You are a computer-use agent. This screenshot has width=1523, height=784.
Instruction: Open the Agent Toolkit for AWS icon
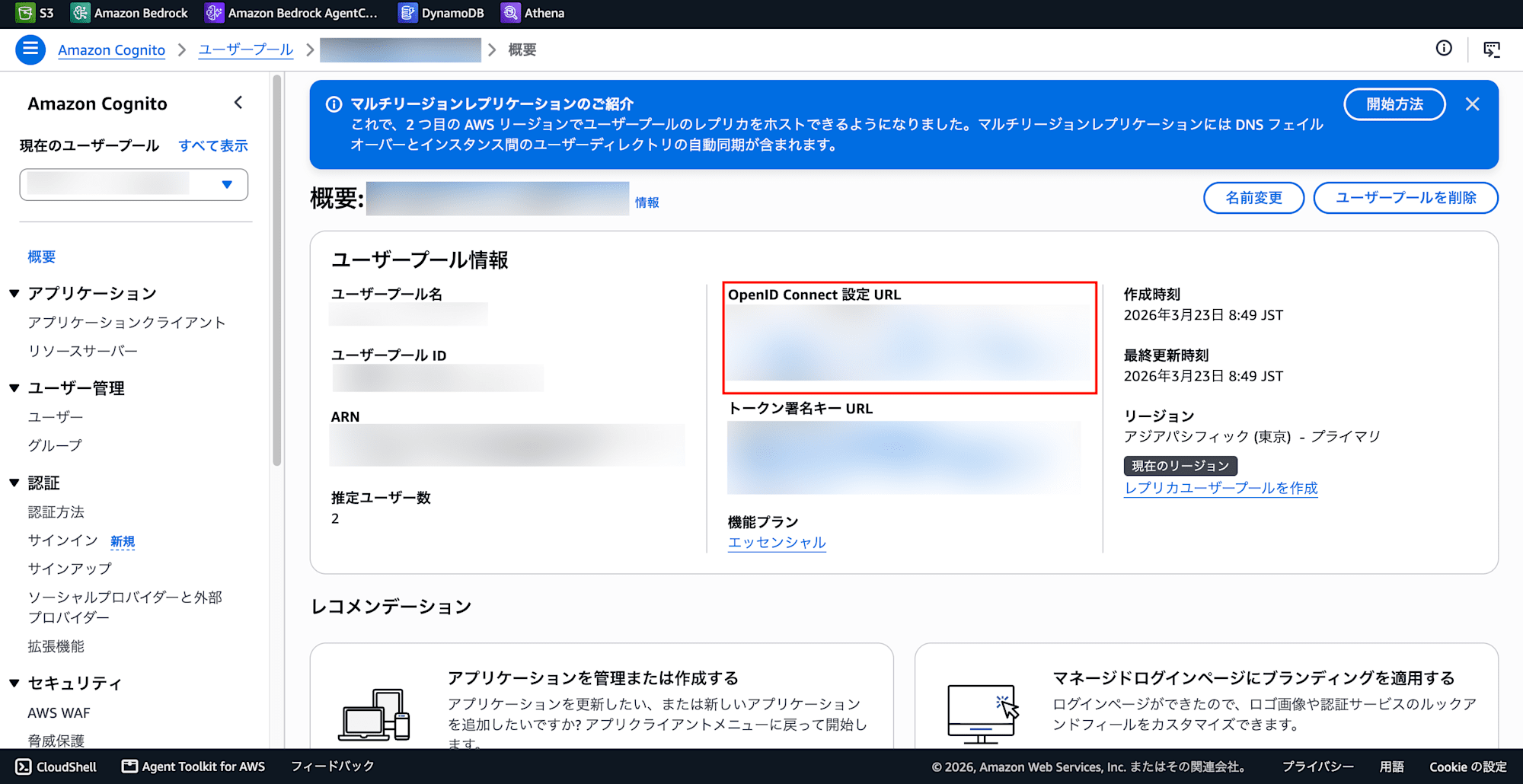[x=129, y=766]
